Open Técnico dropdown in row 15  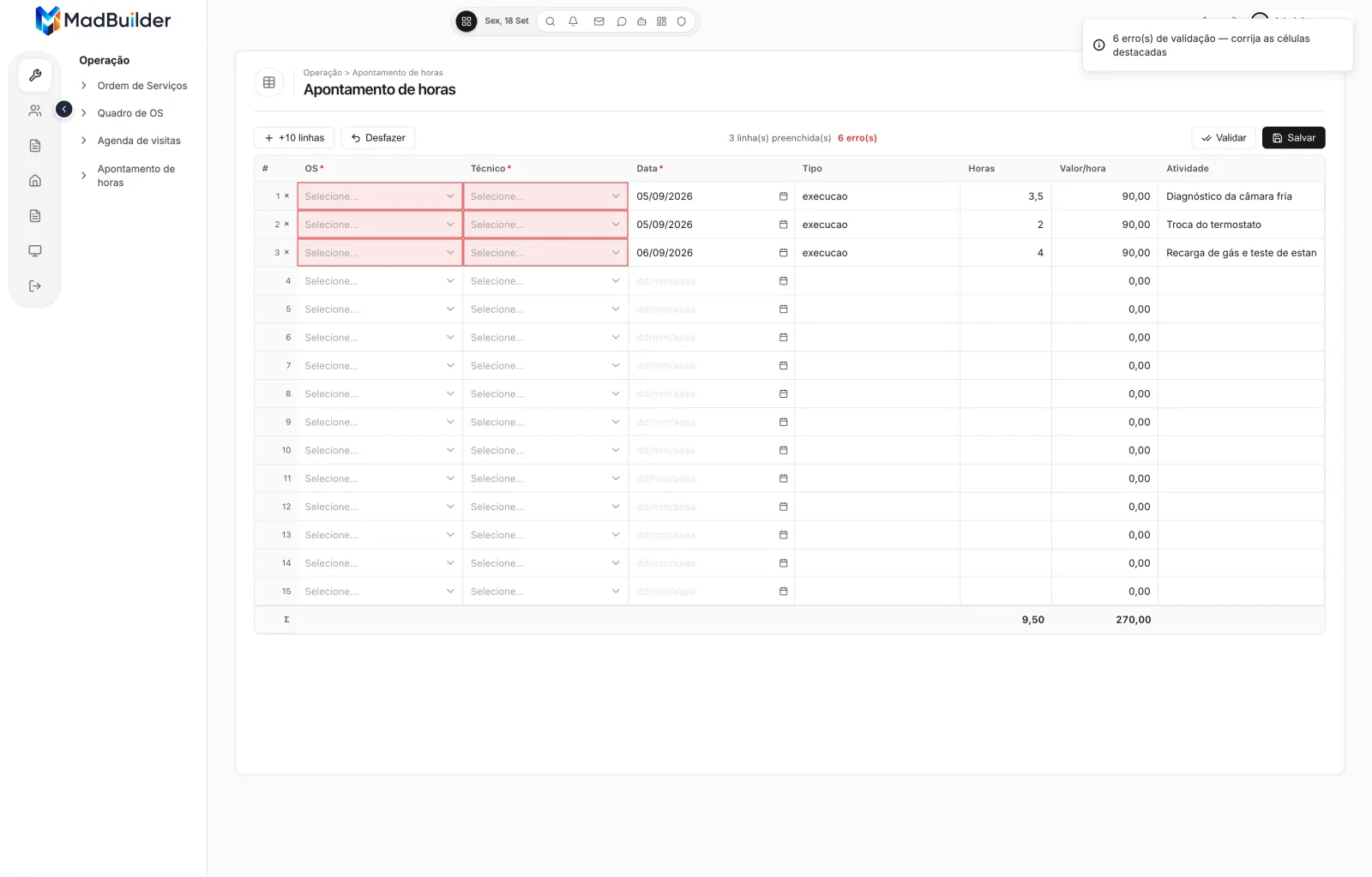pyautogui.click(x=545, y=592)
